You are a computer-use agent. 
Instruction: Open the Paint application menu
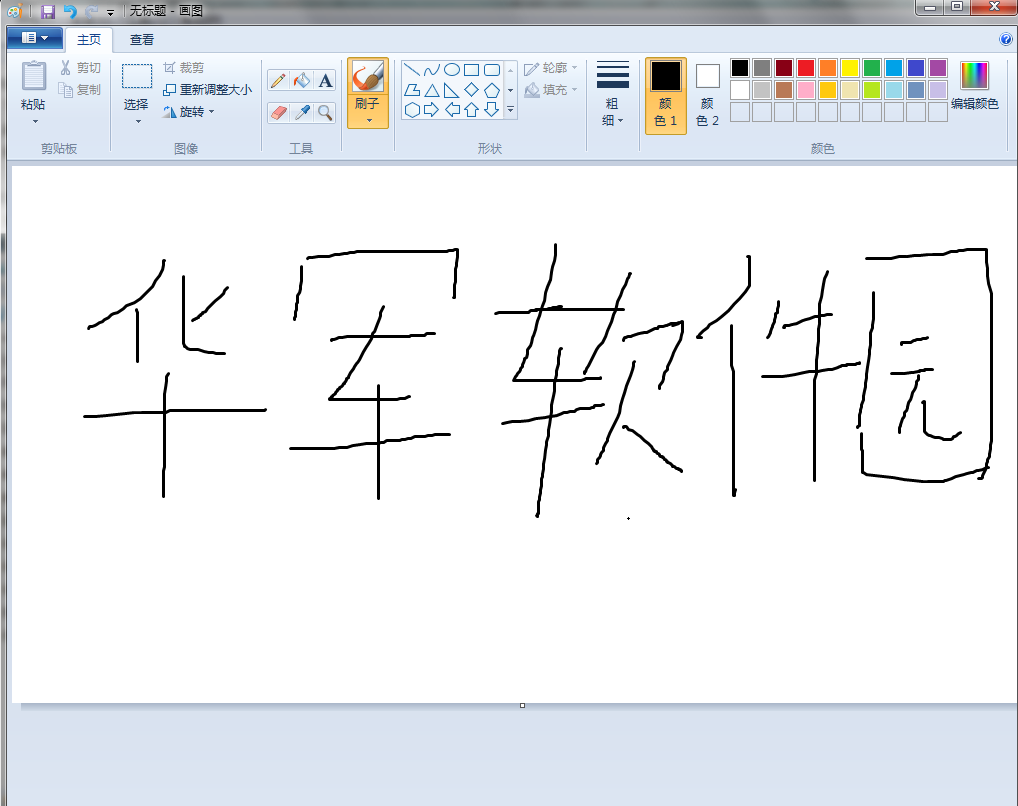click(x=32, y=36)
